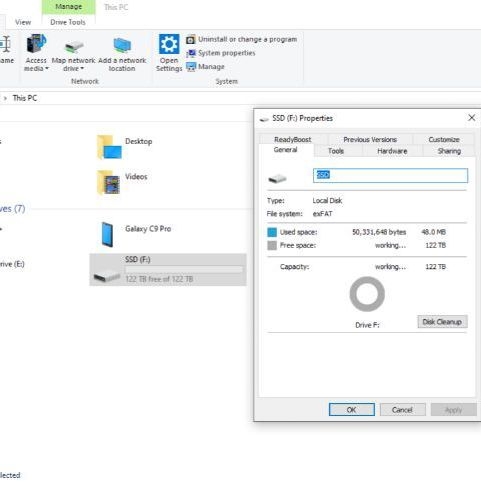
Task: Click the 50,331,648 bytes used value
Action: 379,232
